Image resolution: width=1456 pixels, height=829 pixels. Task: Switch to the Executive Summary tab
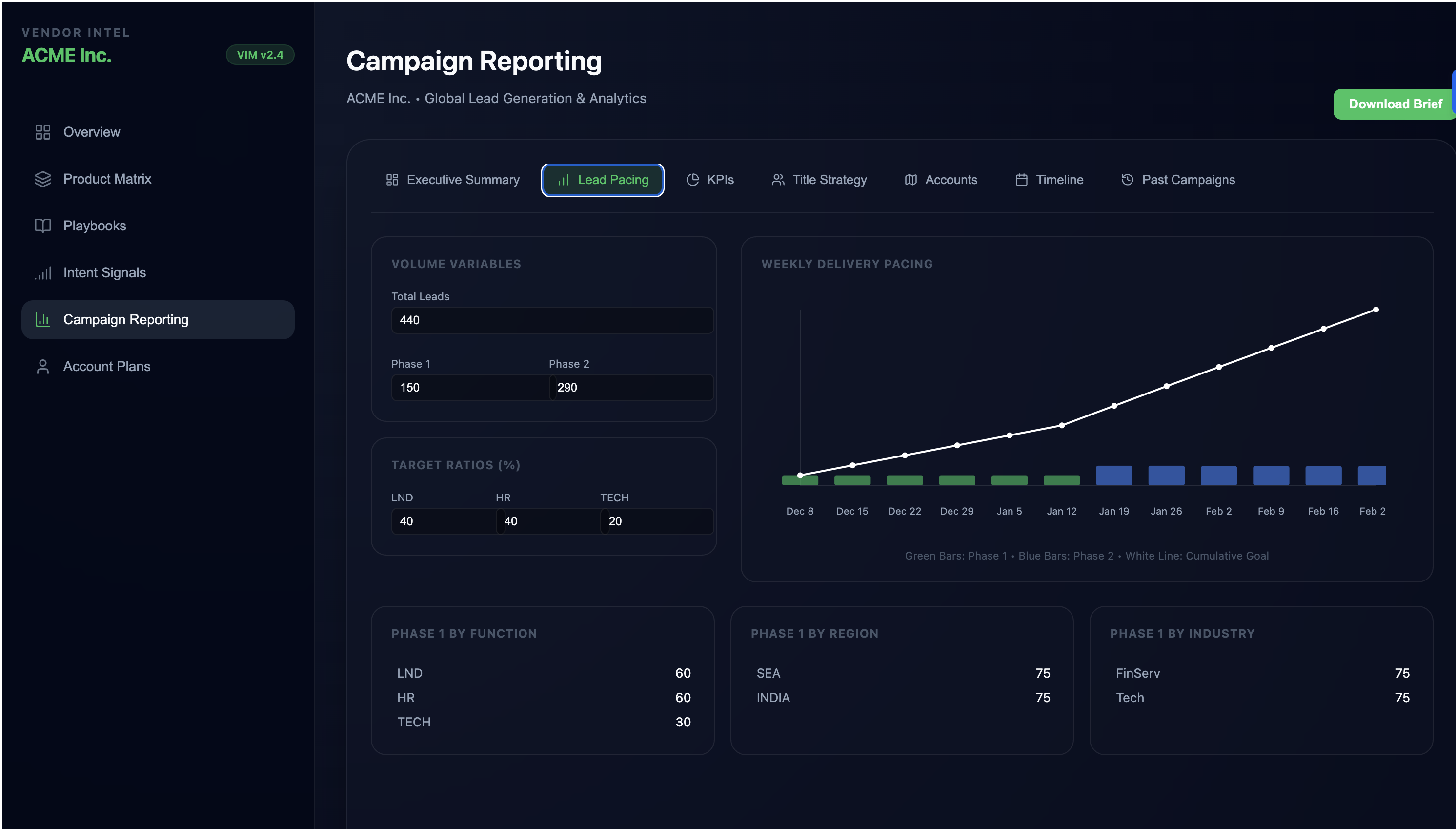tap(452, 180)
